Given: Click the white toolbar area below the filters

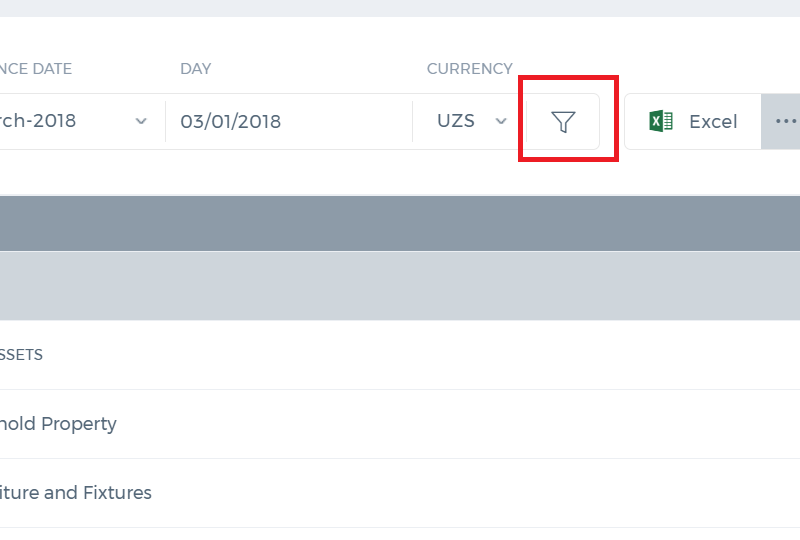Looking at the screenshot, I should (400, 174).
